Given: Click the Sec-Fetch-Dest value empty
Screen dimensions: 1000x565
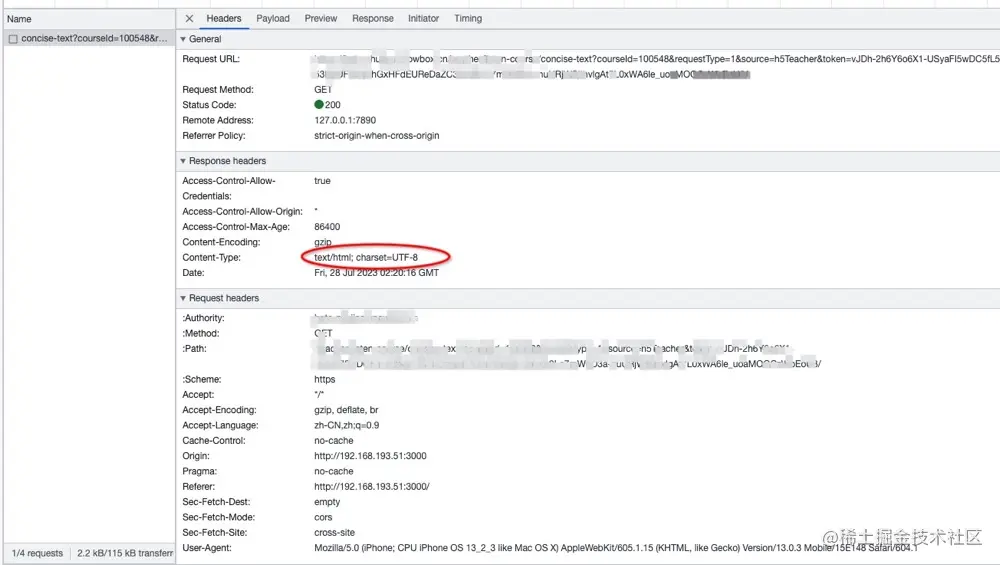Looking at the screenshot, I should click(x=327, y=502).
